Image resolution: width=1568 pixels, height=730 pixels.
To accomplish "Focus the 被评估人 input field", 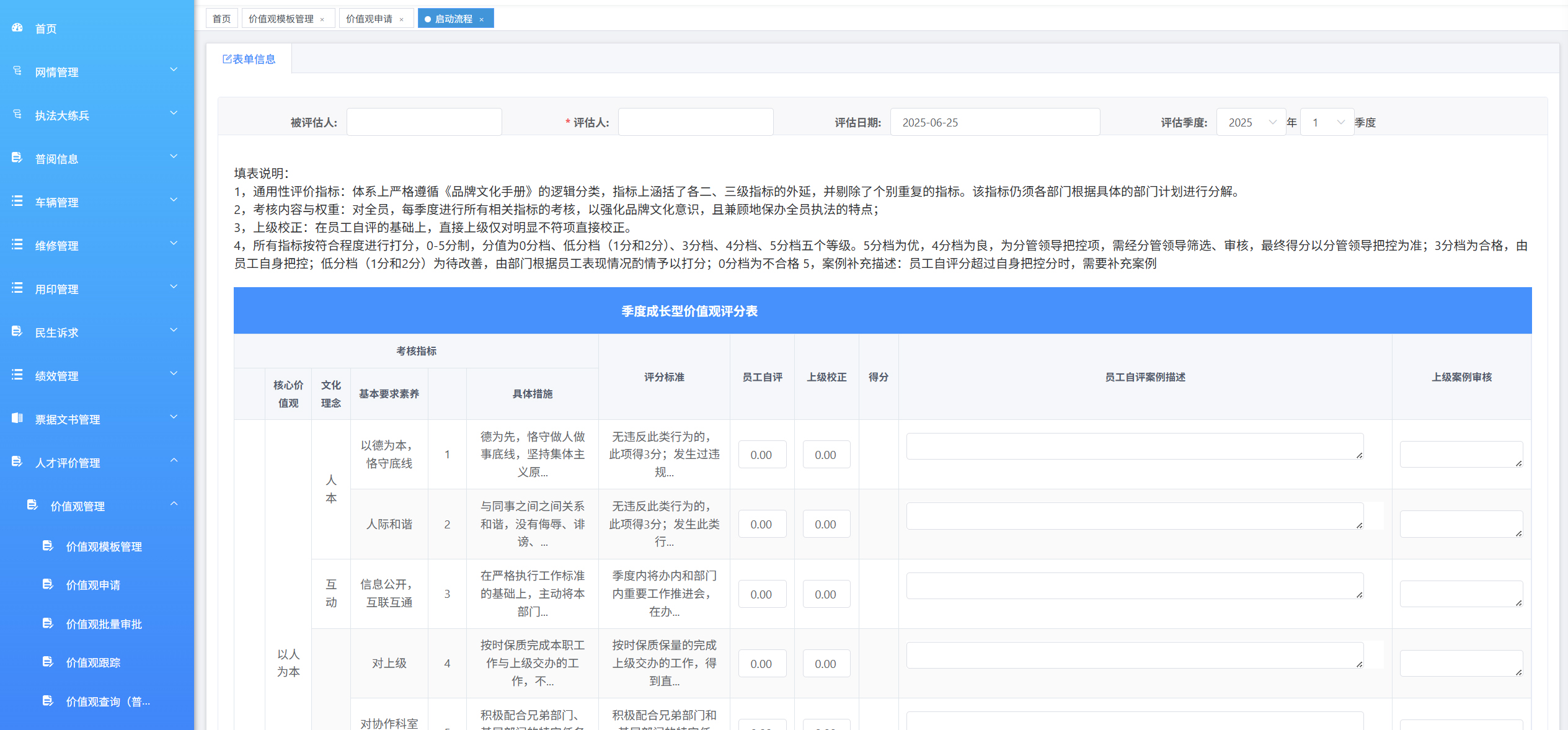I will pos(424,122).
